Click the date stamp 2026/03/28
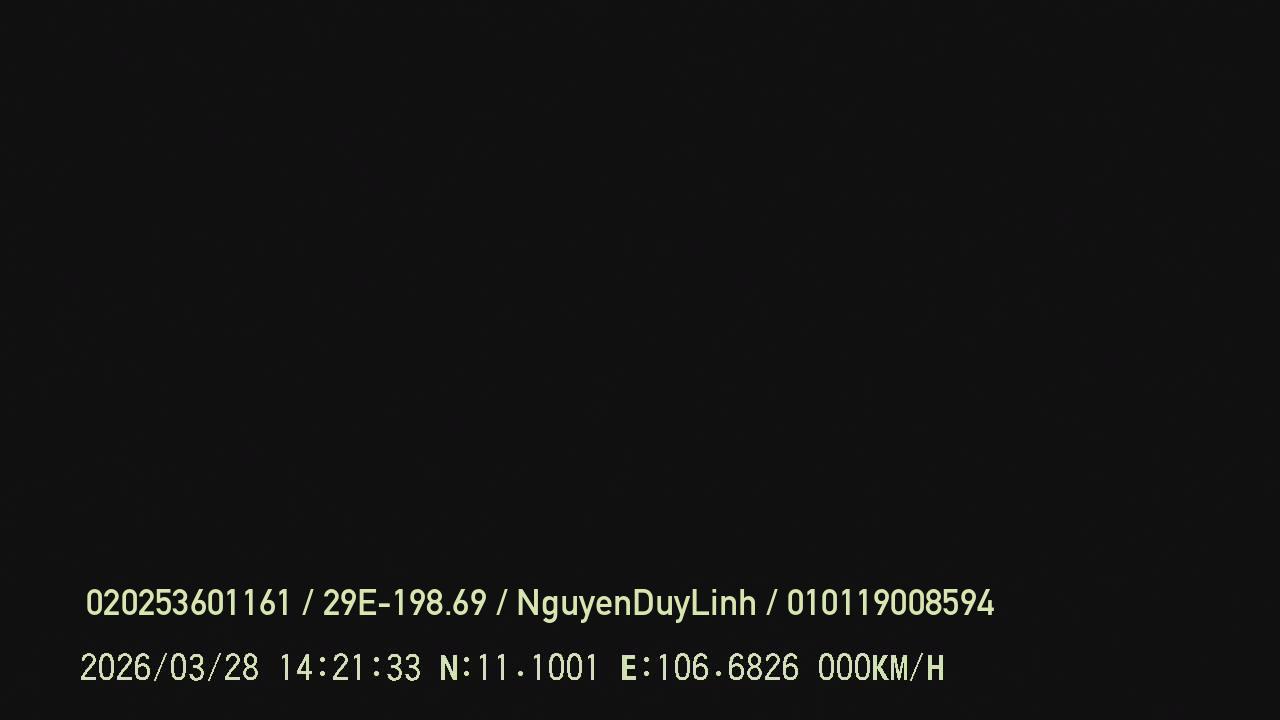The width and height of the screenshot is (1280, 720). click(169, 668)
